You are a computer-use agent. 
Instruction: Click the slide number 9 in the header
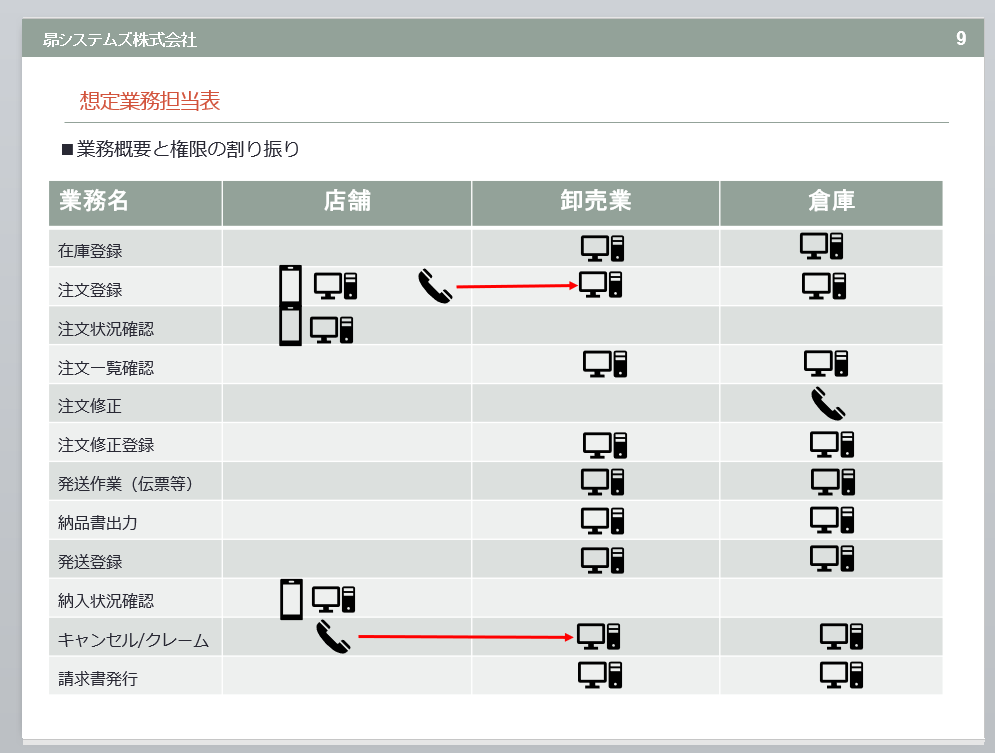(x=961, y=39)
